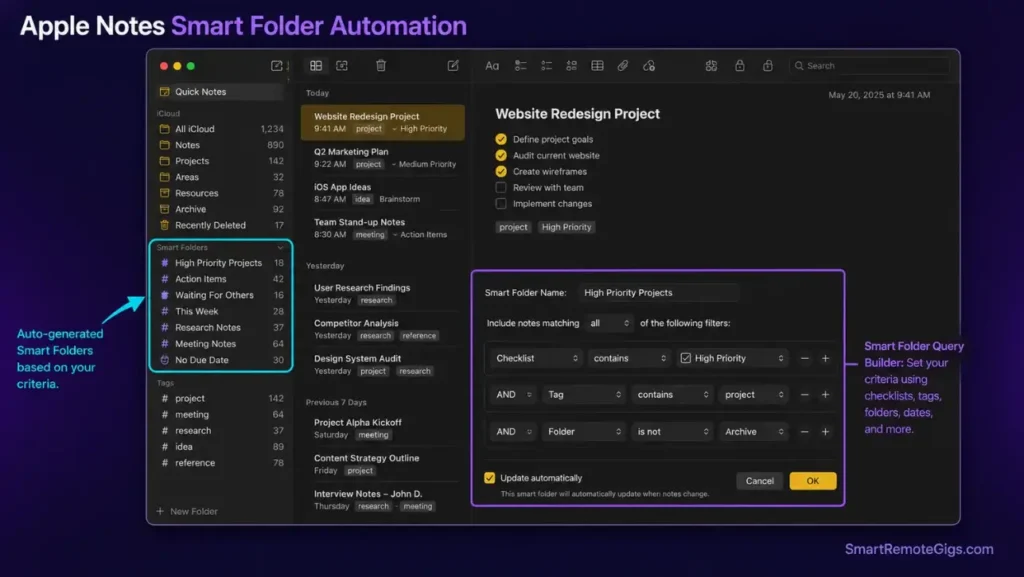The width and height of the screenshot is (1024, 577).
Task: Remove the Tag filter row with minus
Action: point(805,395)
